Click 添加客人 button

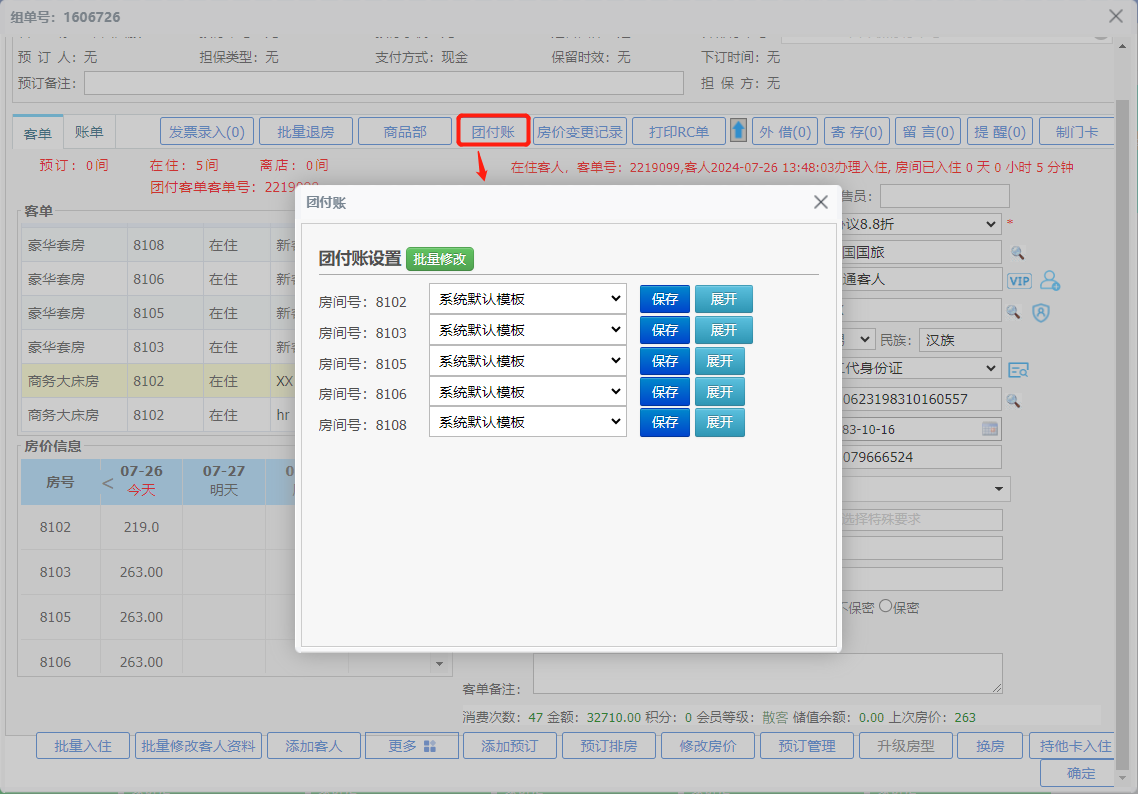tap(314, 746)
